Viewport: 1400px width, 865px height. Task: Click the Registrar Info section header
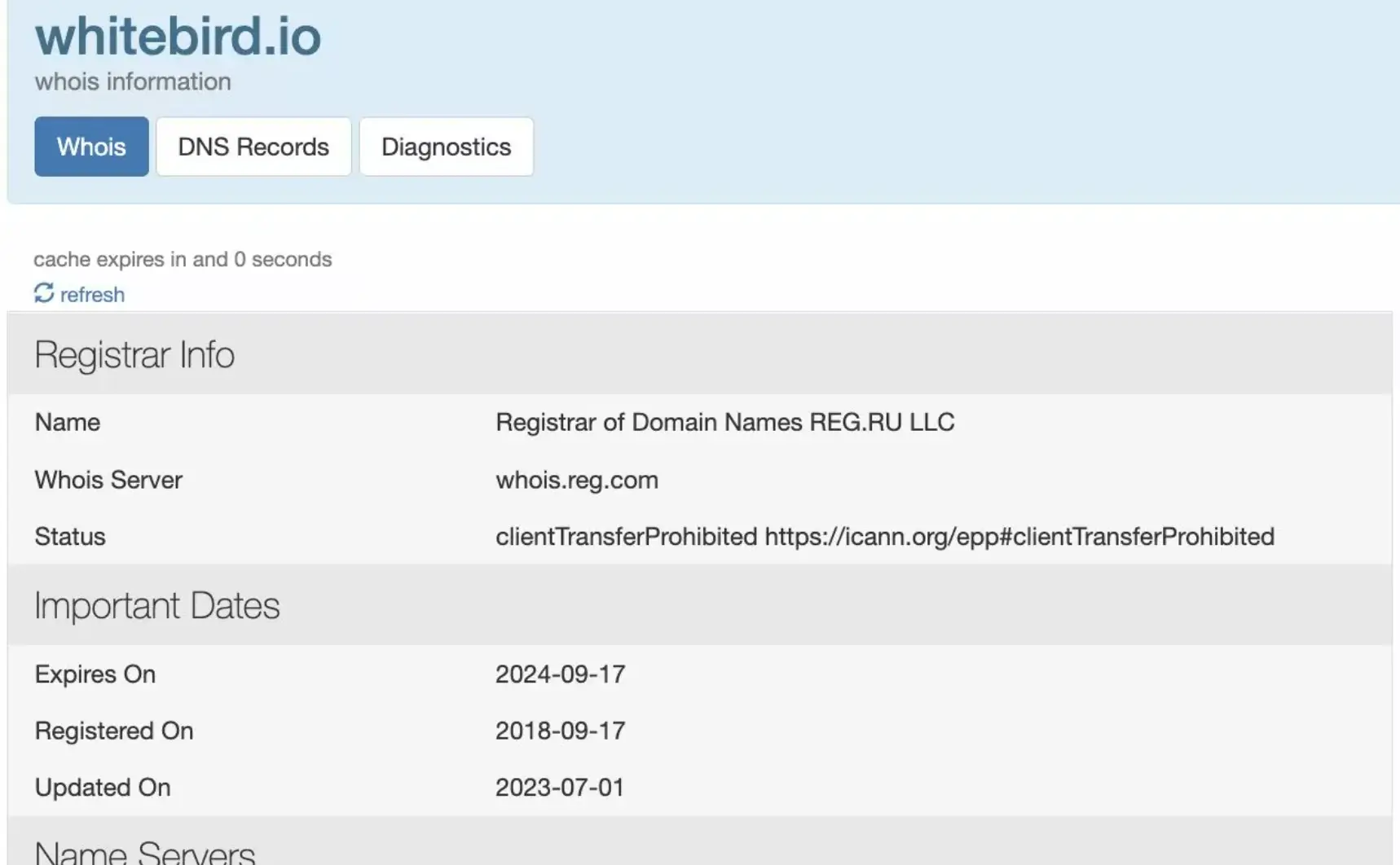coord(134,355)
